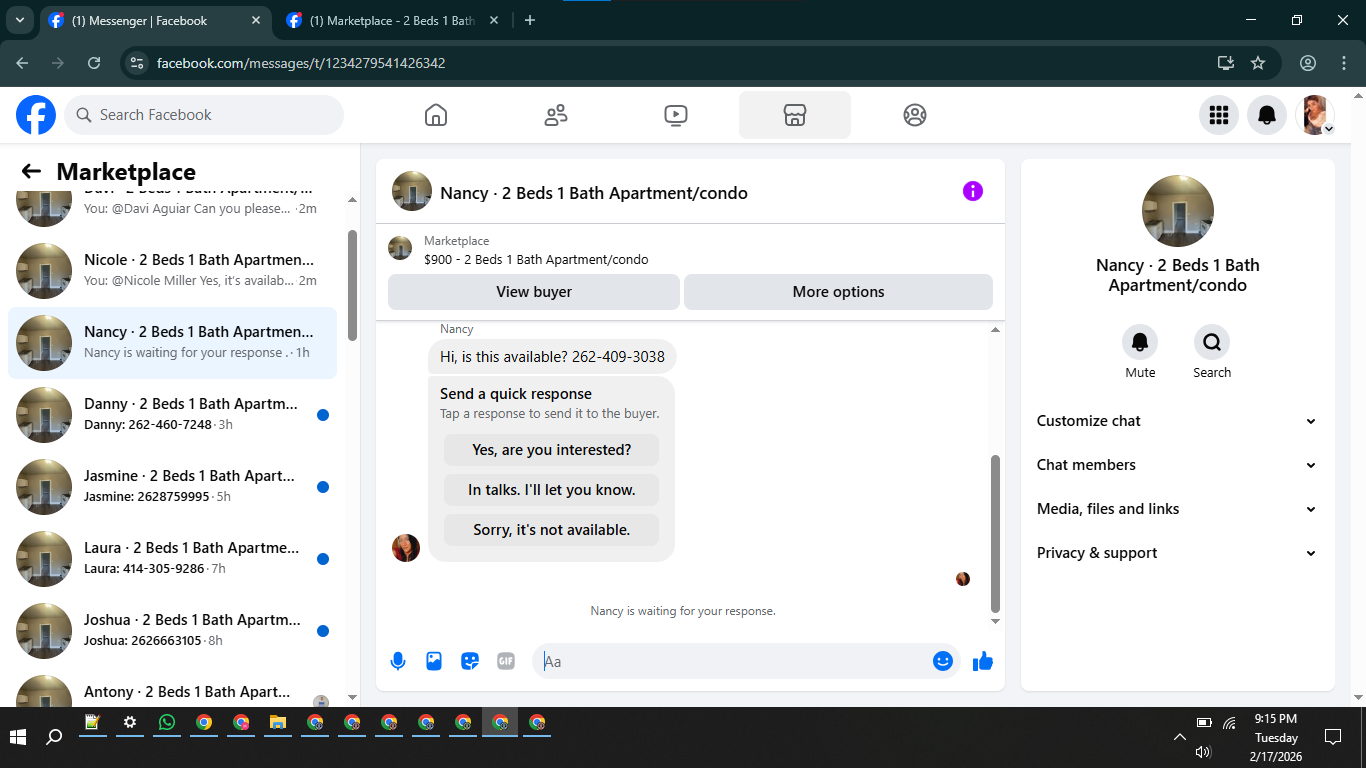Open the Nicole conversation

(172, 270)
